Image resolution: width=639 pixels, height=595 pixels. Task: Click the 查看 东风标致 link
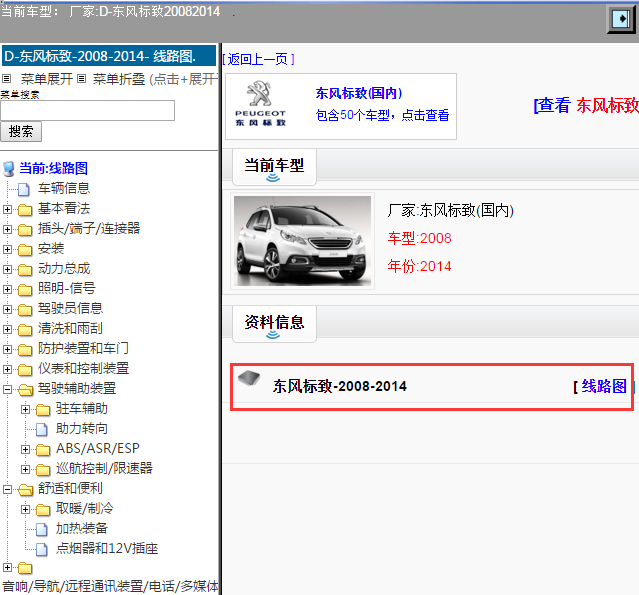click(x=586, y=106)
